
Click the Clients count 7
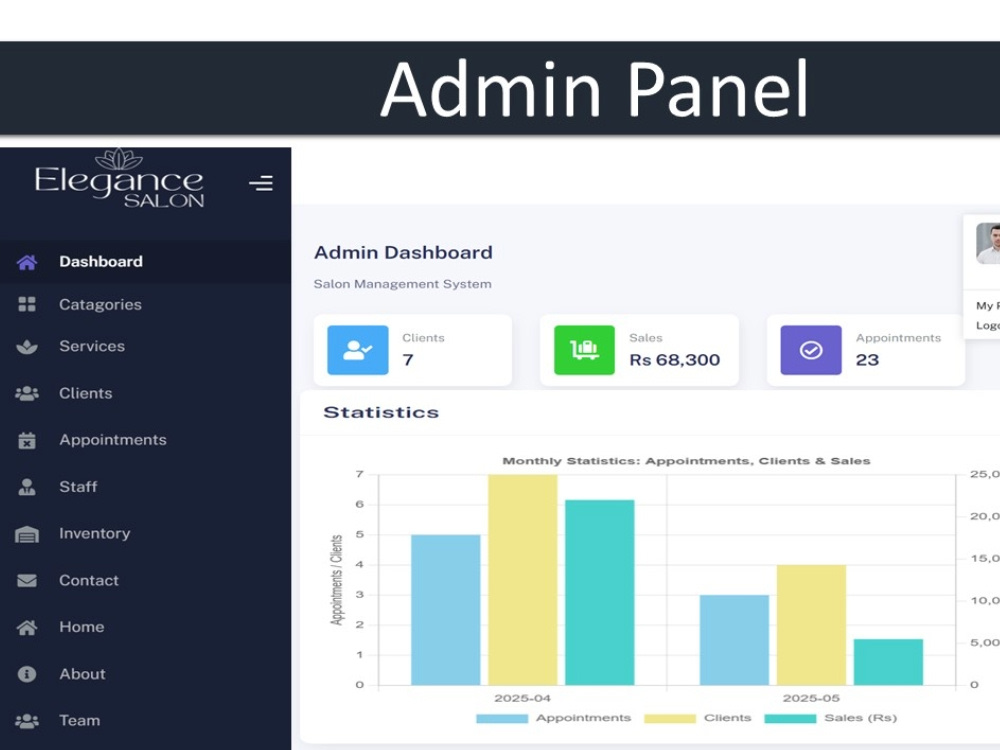(x=408, y=360)
